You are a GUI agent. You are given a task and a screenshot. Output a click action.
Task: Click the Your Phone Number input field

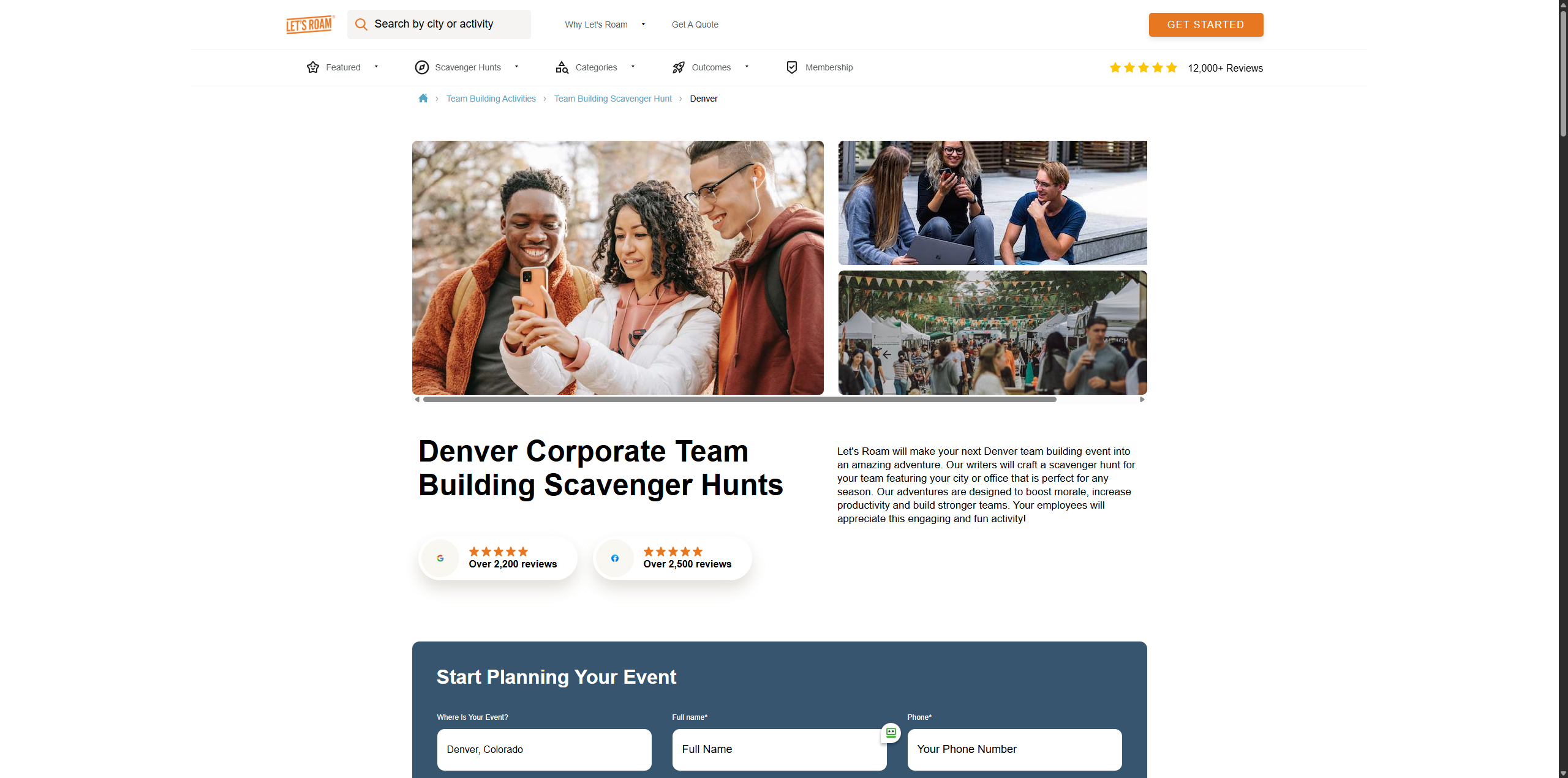point(1015,749)
